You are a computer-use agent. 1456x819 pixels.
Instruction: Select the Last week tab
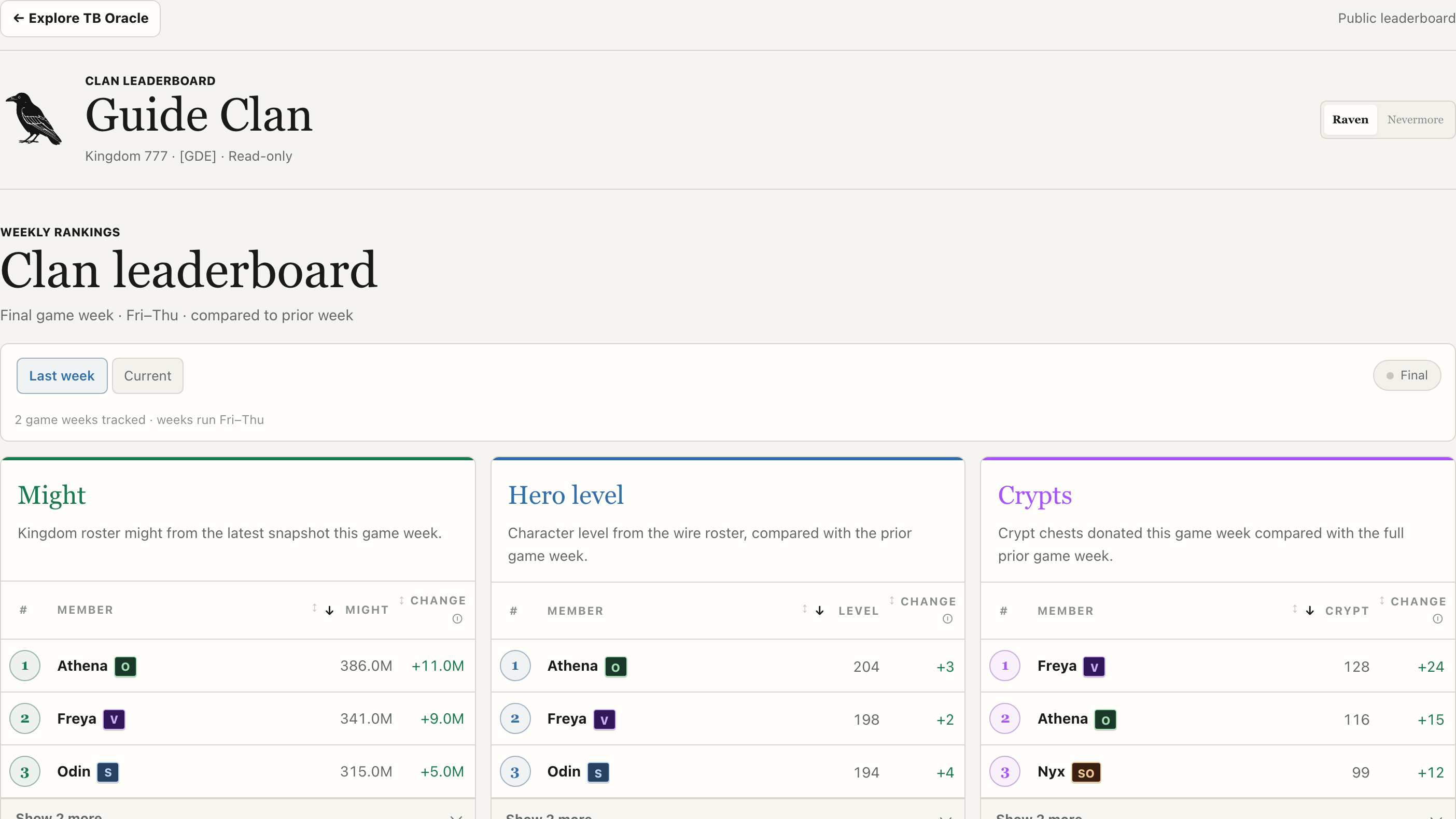[x=62, y=376]
